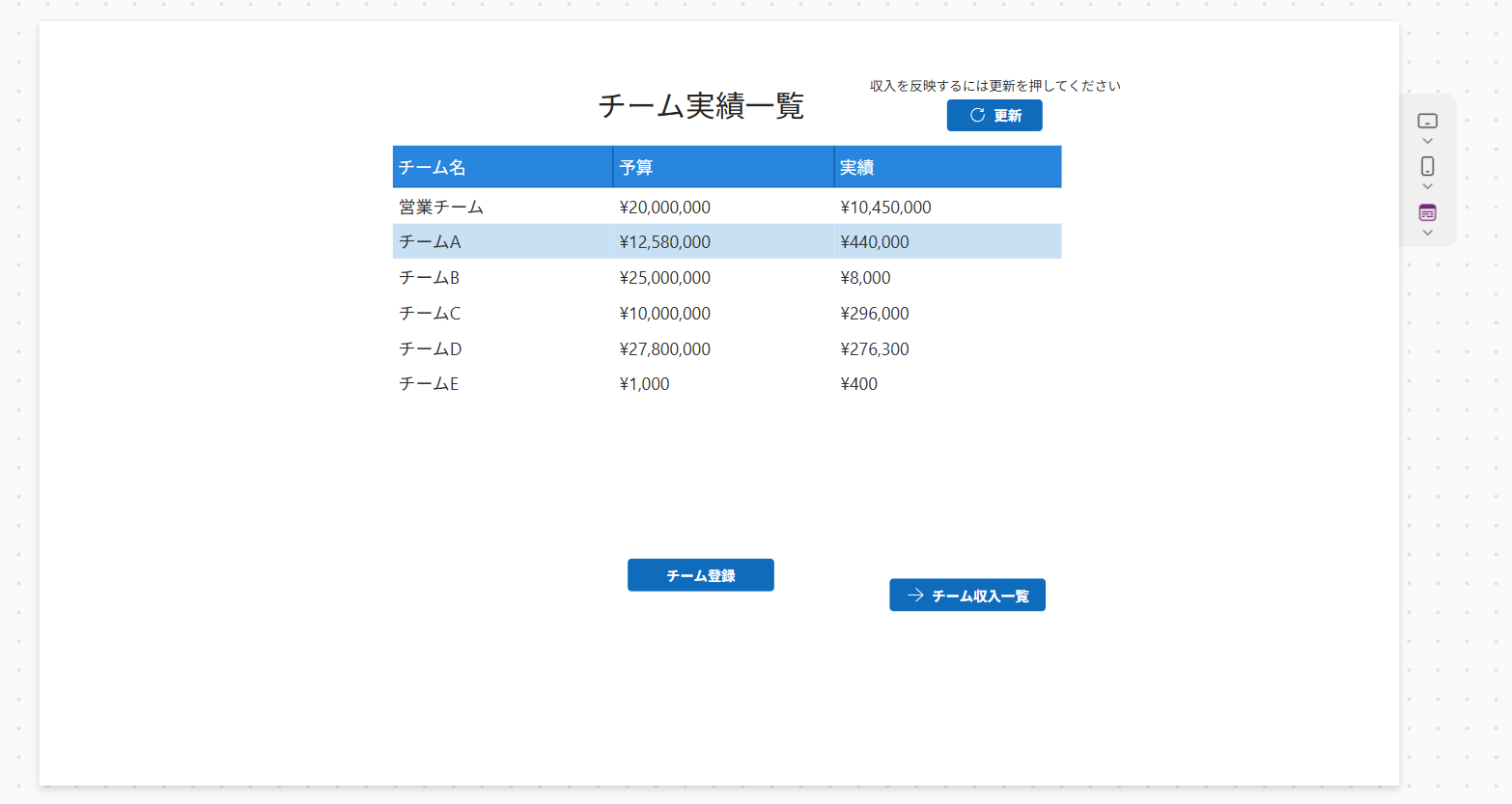This screenshot has width=1512, height=804.
Task: Select the チームB row name
Action: pos(429,278)
